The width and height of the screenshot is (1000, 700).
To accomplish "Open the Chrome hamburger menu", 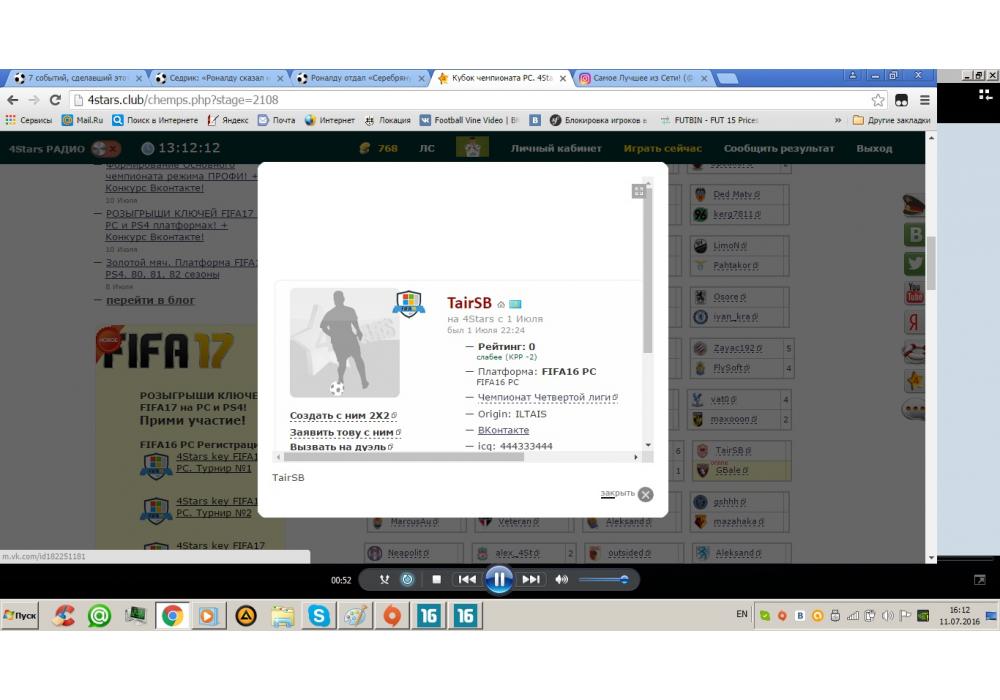I will (924, 100).
